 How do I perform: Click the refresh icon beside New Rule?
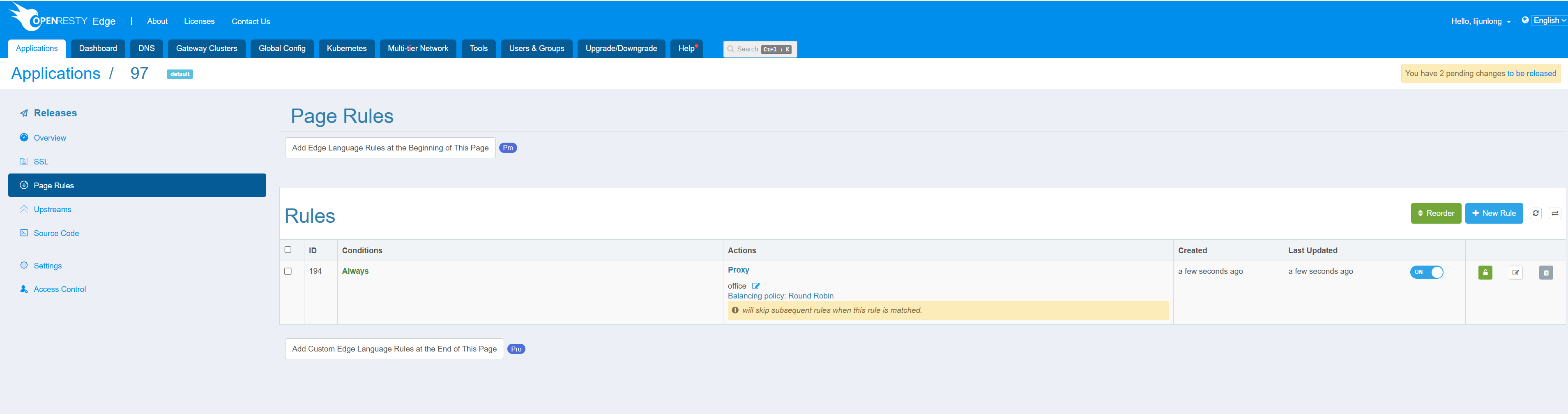[x=1535, y=213]
